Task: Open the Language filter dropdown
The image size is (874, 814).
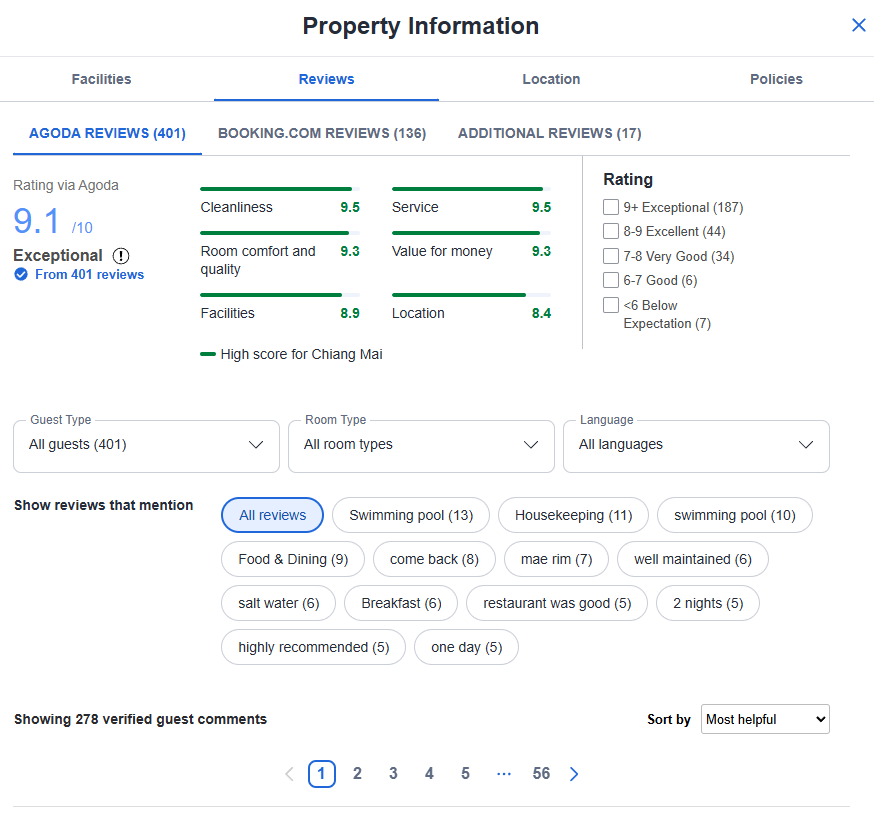Action: point(696,445)
